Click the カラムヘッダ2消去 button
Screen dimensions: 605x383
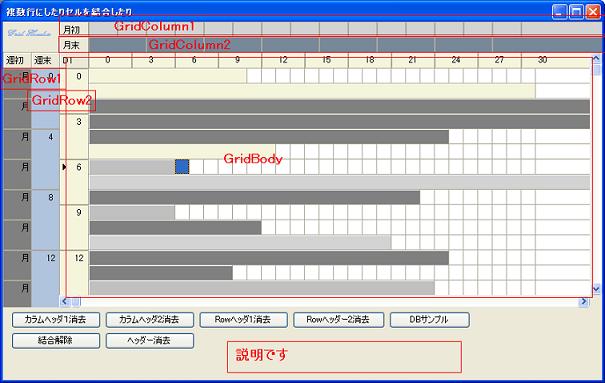[150, 320]
